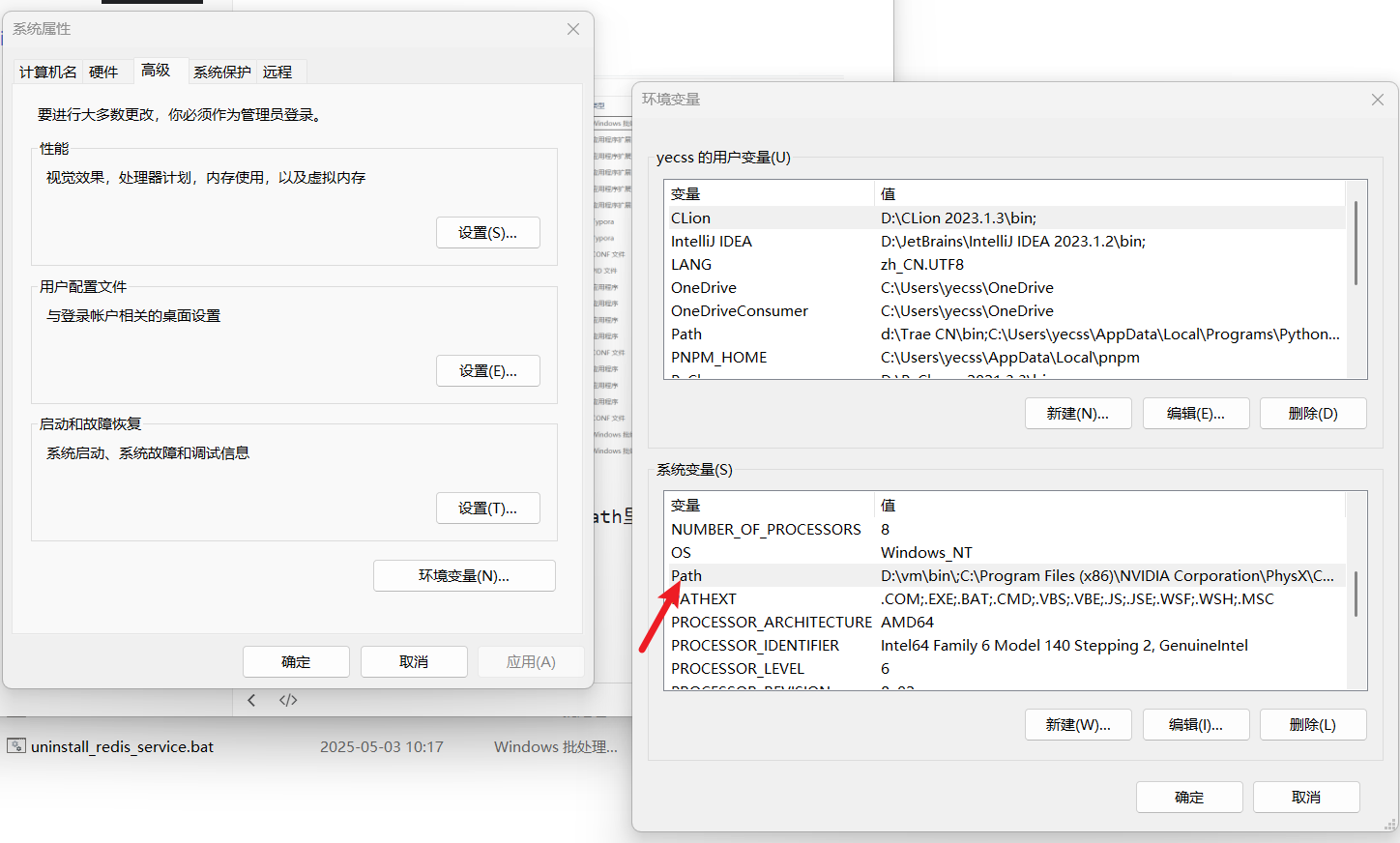1400x843 pixels.
Task: Delete user variable with 删除(D)
Action: click(1313, 414)
